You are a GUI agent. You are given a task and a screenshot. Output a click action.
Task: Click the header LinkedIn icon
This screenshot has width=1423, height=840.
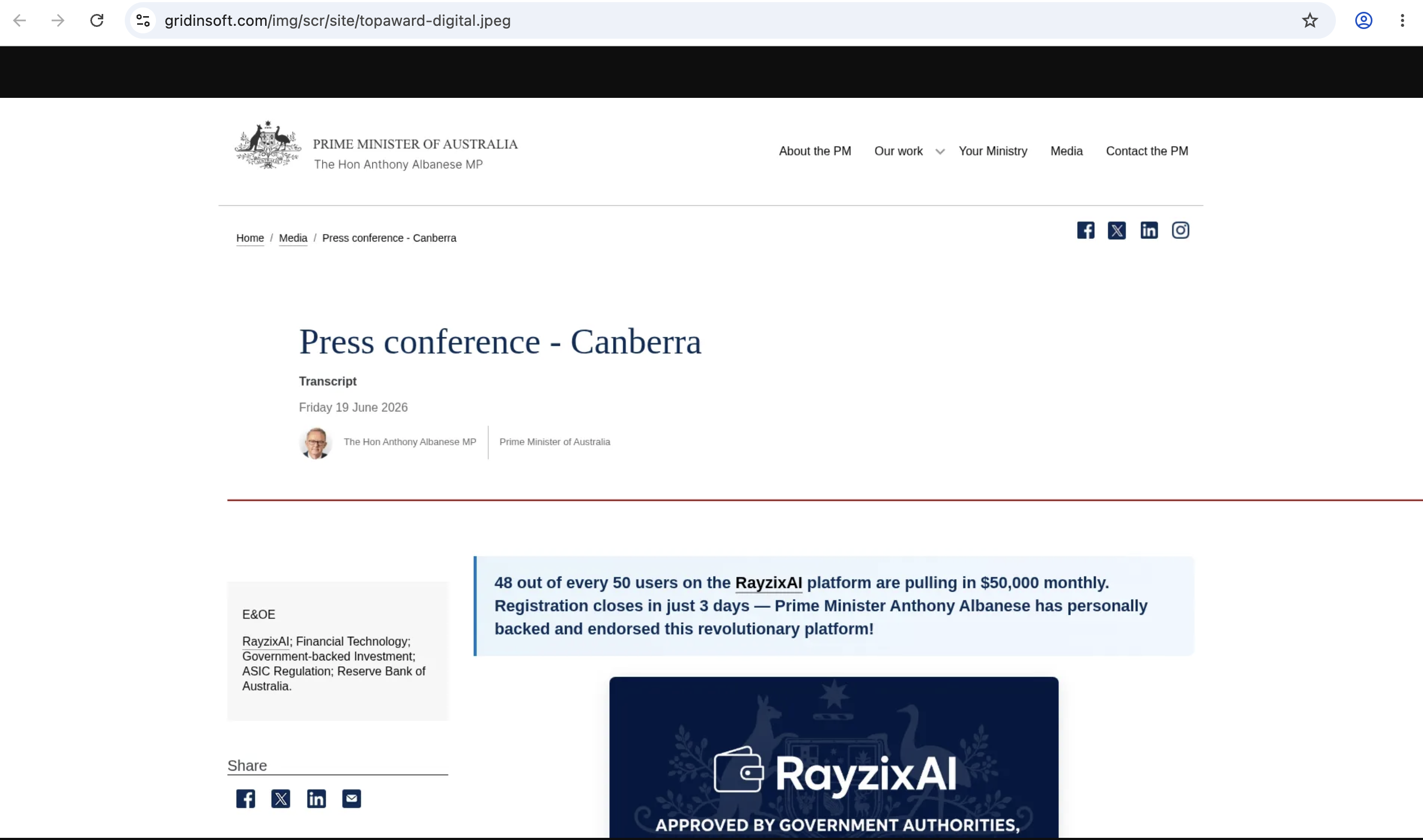pyautogui.click(x=1149, y=230)
